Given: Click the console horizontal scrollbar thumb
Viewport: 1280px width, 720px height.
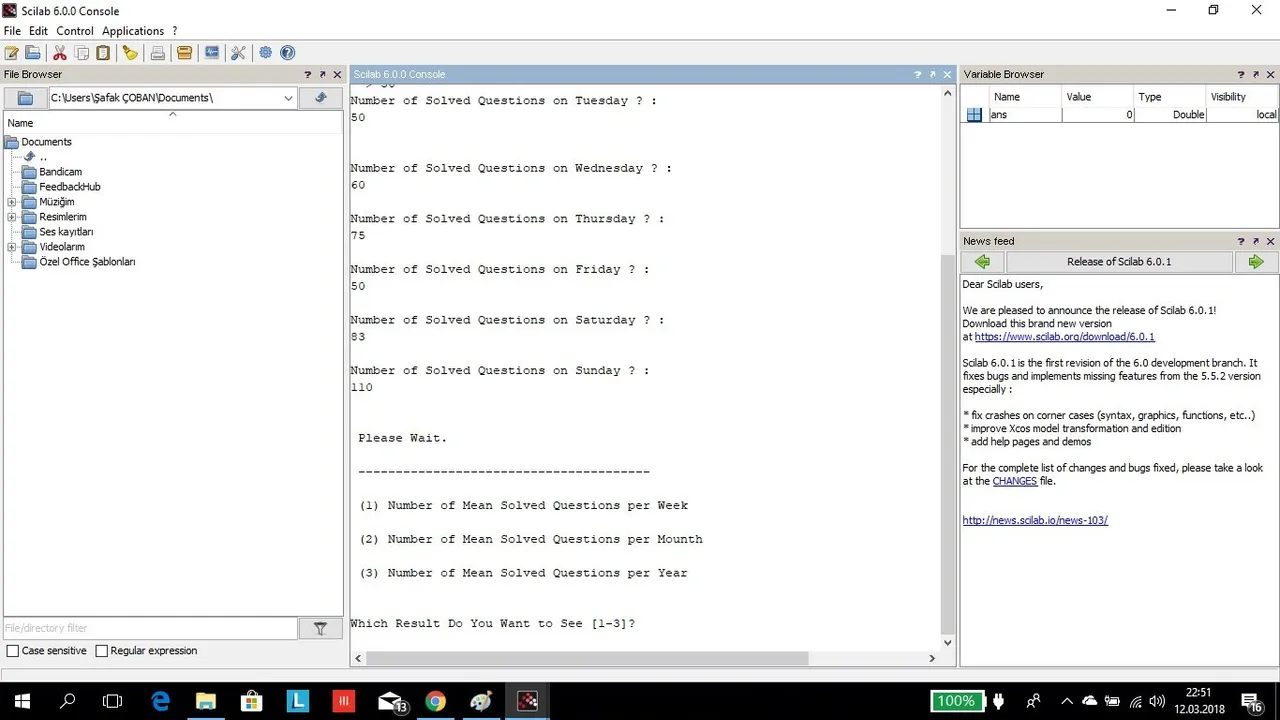Looking at the screenshot, I should [587, 658].
